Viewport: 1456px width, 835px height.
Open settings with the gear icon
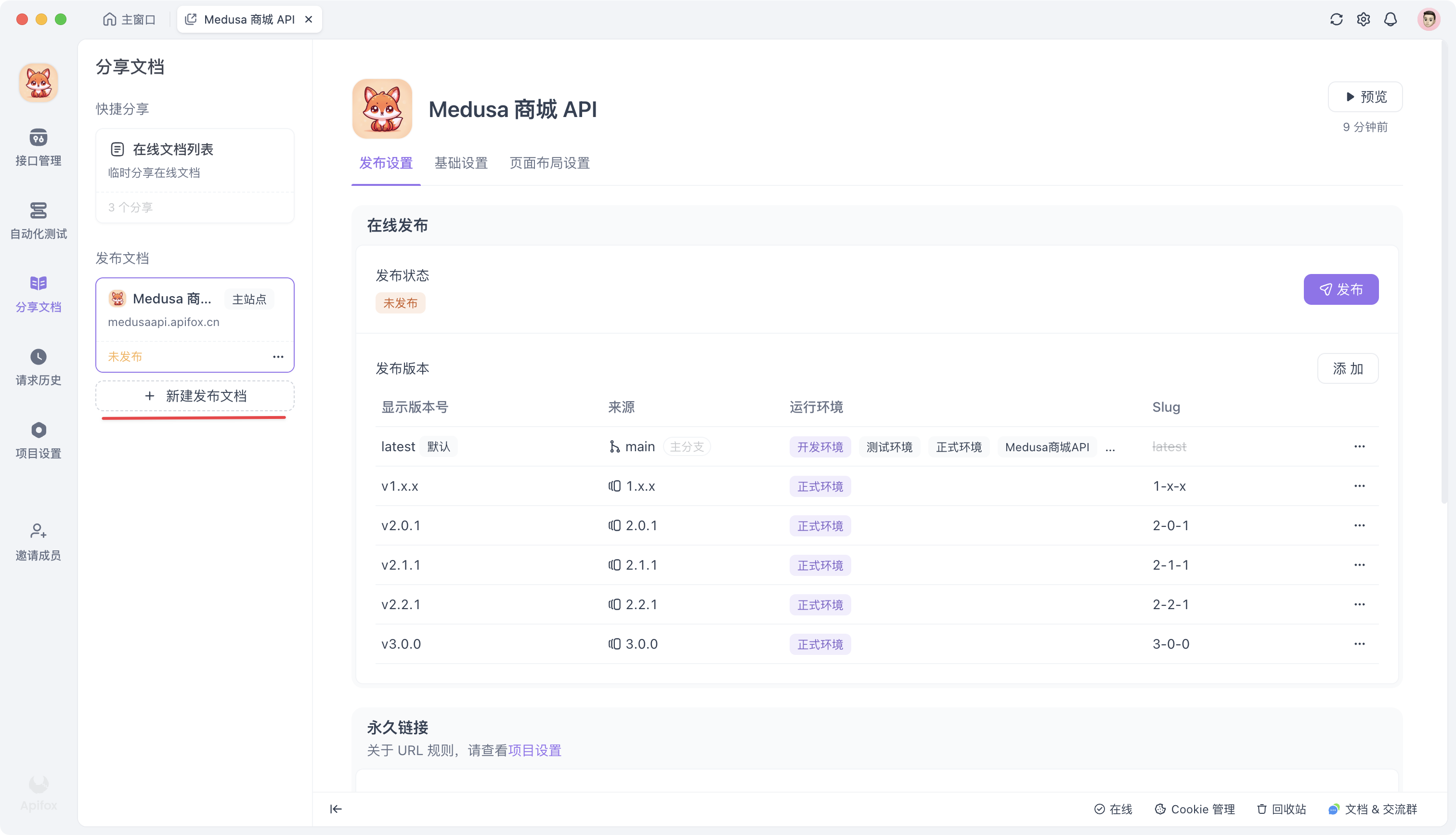point(1364,19)
